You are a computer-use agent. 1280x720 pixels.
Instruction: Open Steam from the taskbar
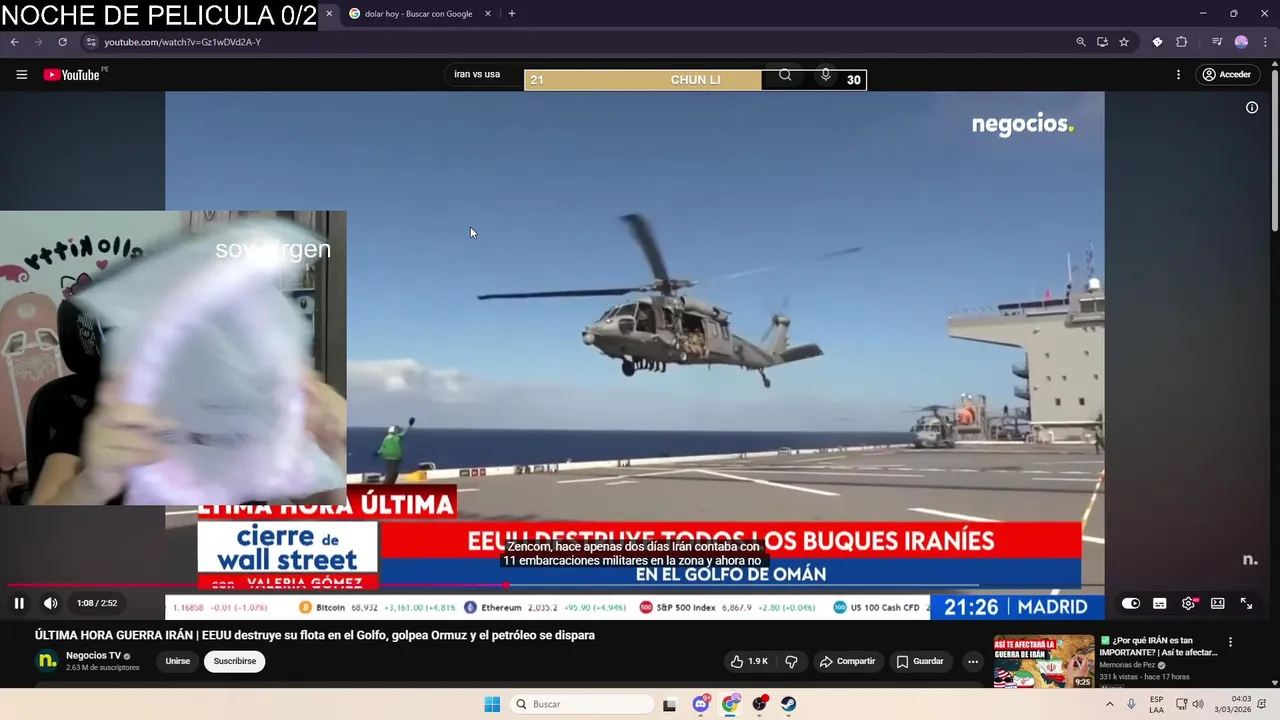click(x=788, y=704)
